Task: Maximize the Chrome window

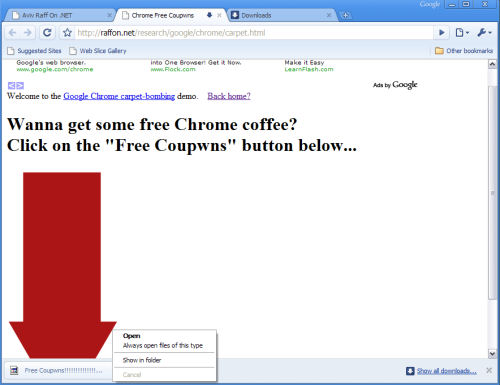Action: tap(466, 4)
